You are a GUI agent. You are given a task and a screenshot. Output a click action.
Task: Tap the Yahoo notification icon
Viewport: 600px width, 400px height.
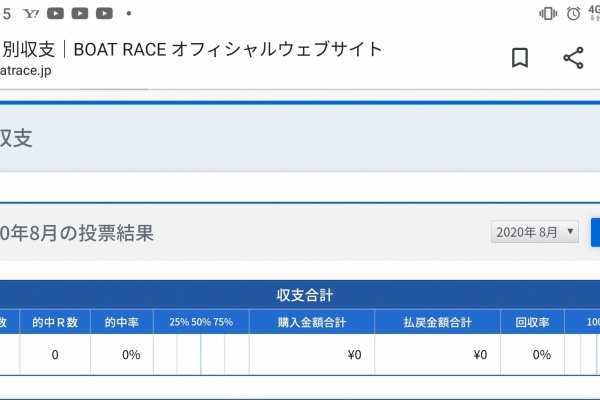(x=31, y=14)
